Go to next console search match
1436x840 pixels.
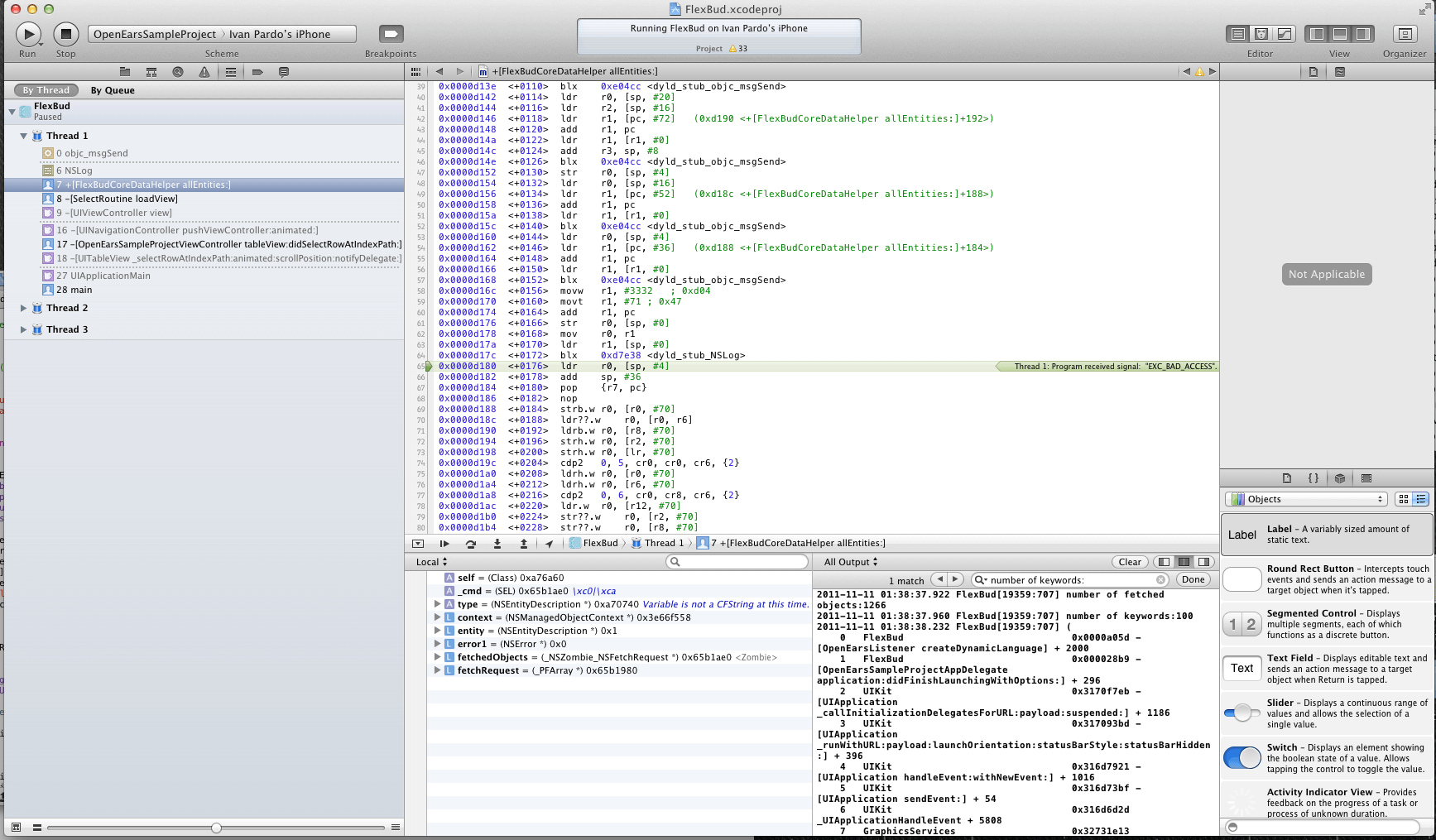955,579
